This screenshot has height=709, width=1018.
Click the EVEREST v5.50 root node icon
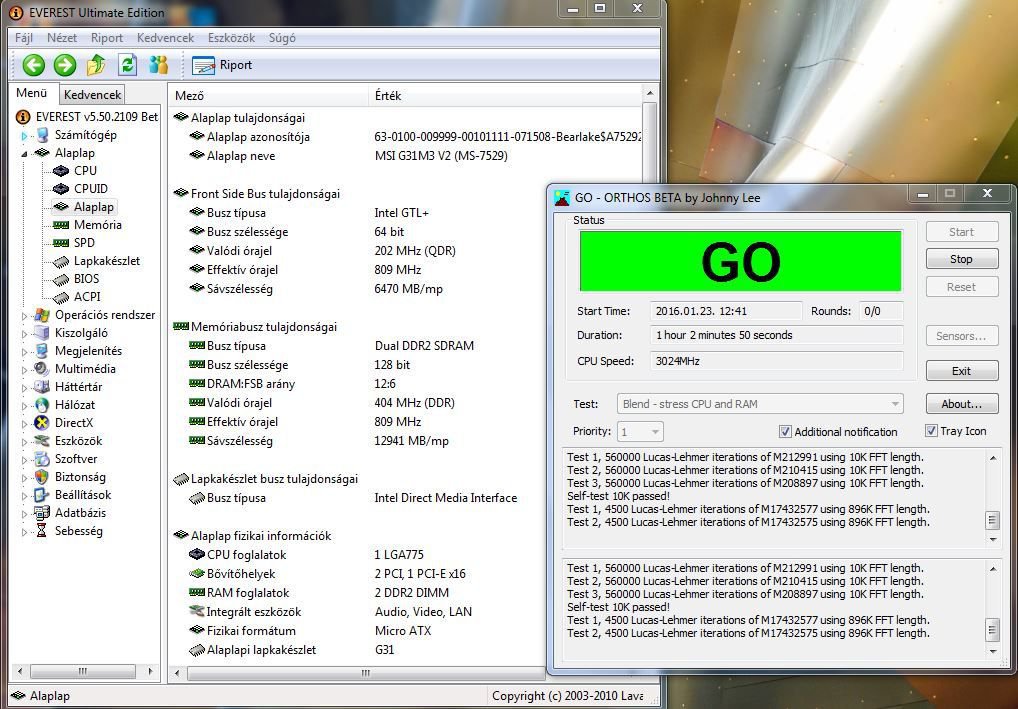coord(23,117)
